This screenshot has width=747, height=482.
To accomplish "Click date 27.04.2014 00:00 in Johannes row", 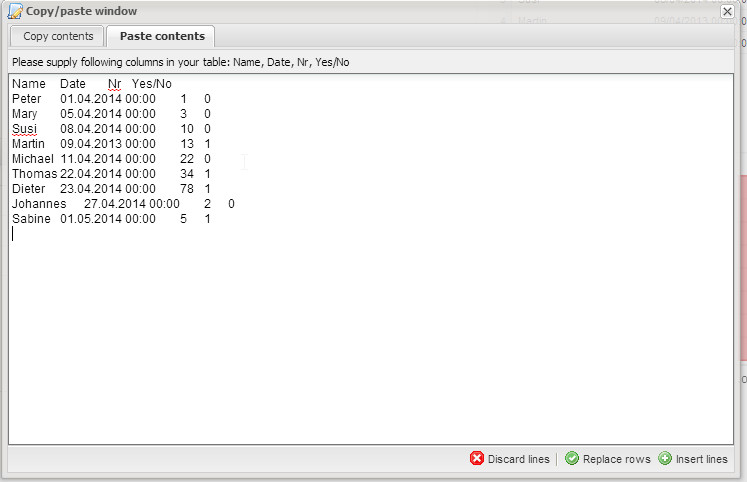I will pyautogui.click(x=132, y=204).
